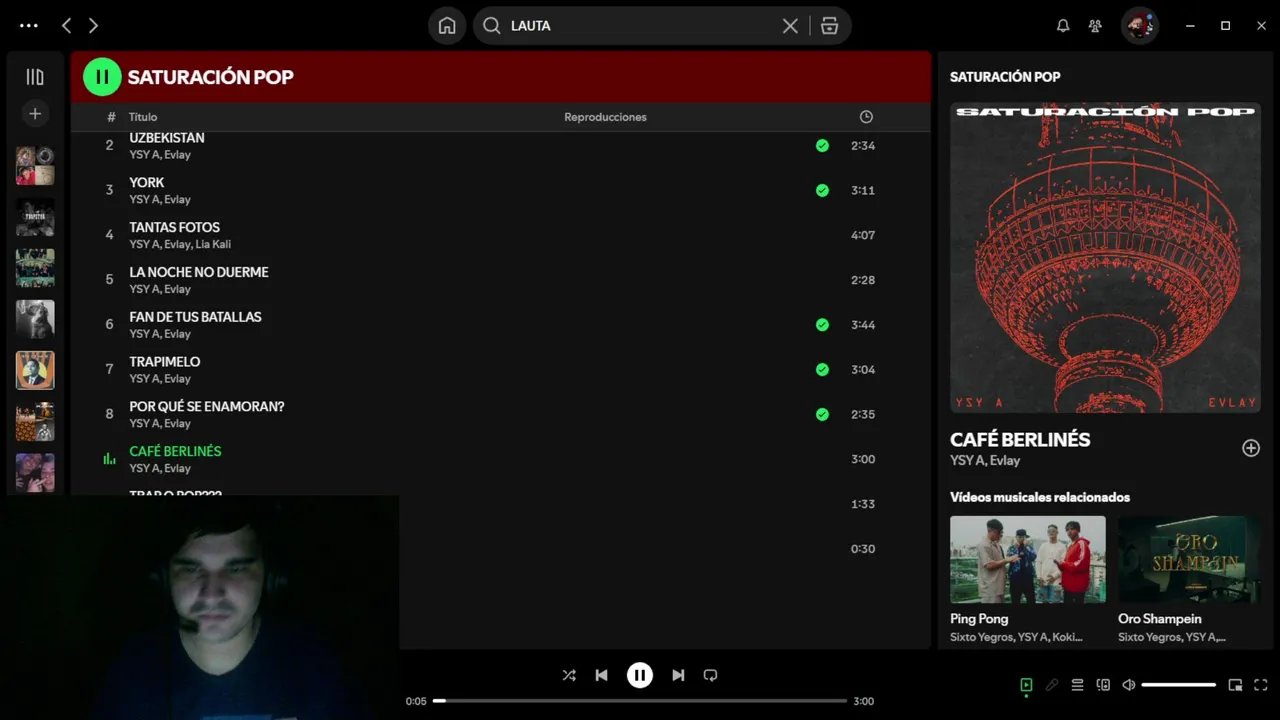Go forward with the right arrow
This screenshot has width=1280, height=720.
[x=93, y=26]
